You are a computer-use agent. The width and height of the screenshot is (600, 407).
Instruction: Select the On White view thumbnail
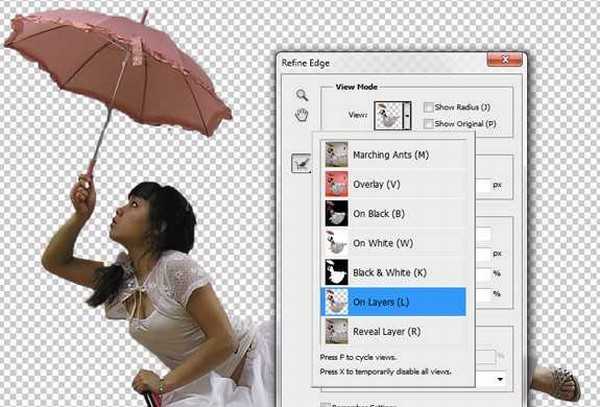tap(334, 242)
